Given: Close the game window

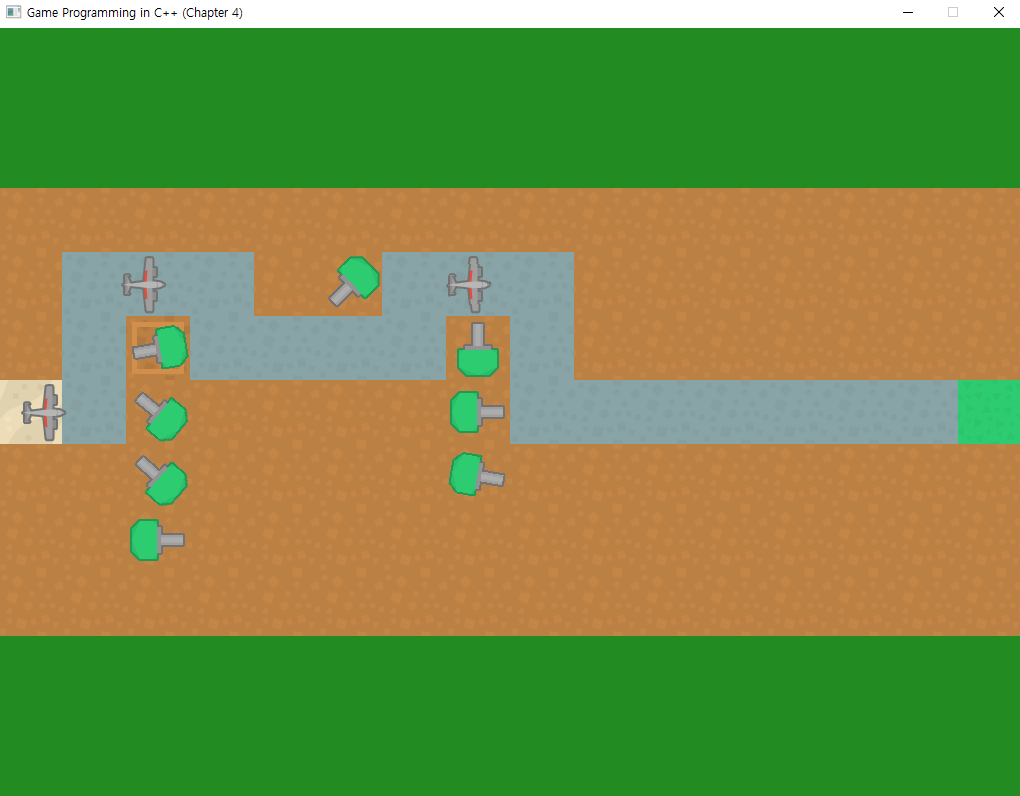Looking at the screenshot, I should coord(999,12).
